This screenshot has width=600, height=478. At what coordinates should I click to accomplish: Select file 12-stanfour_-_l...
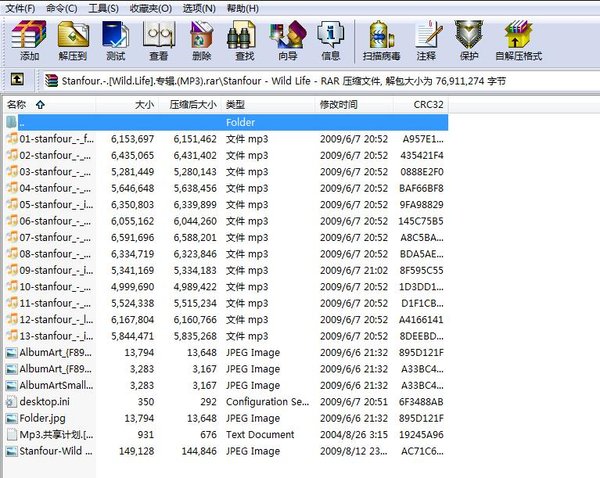[x=56, y=320]
